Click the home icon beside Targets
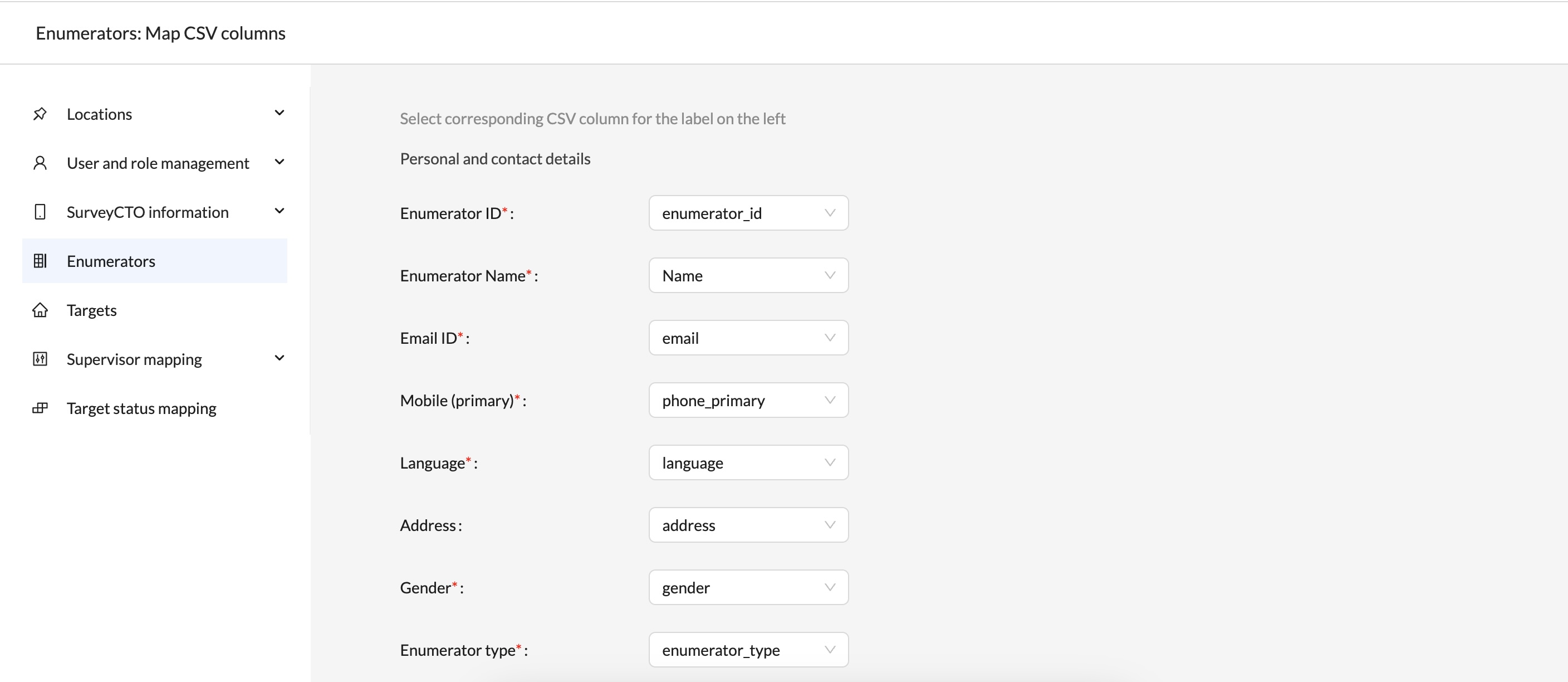Image resolution: width=1568 pixels, height=682 pixels. click(x=40, y=310)
